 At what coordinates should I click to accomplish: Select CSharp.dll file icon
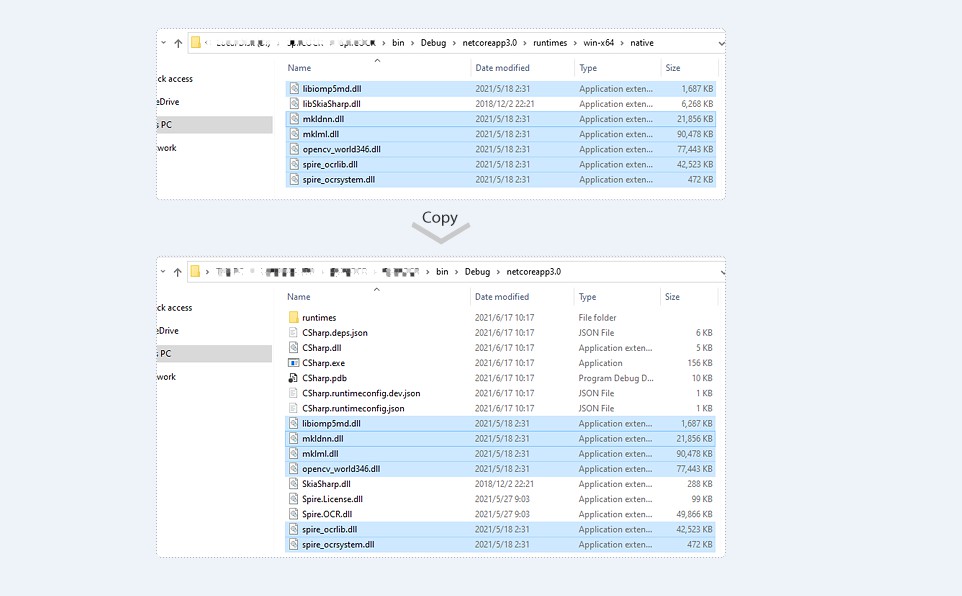click(x=294, y=348)
